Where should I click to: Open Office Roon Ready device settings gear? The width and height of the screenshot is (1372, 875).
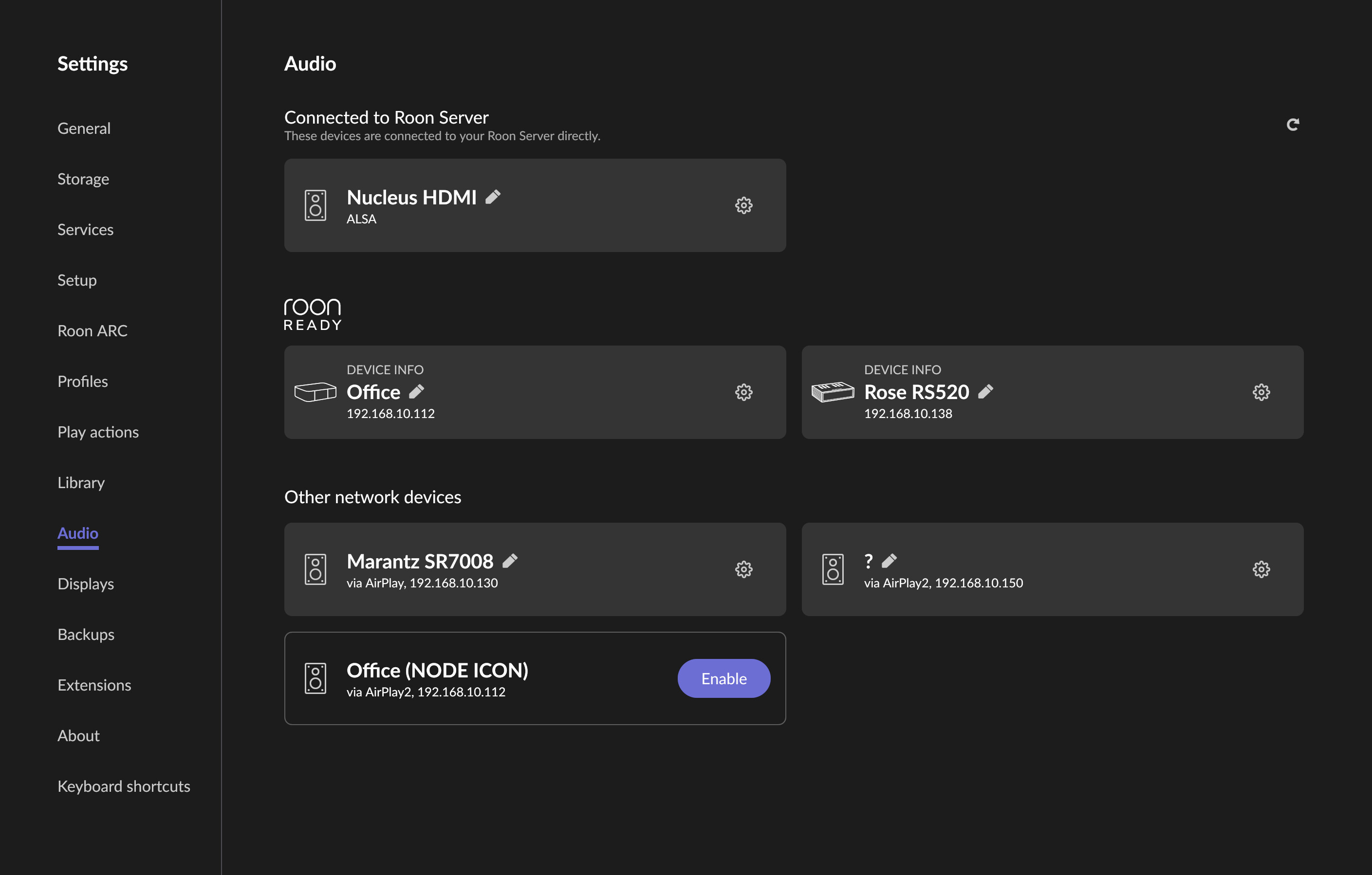[743, 392]
